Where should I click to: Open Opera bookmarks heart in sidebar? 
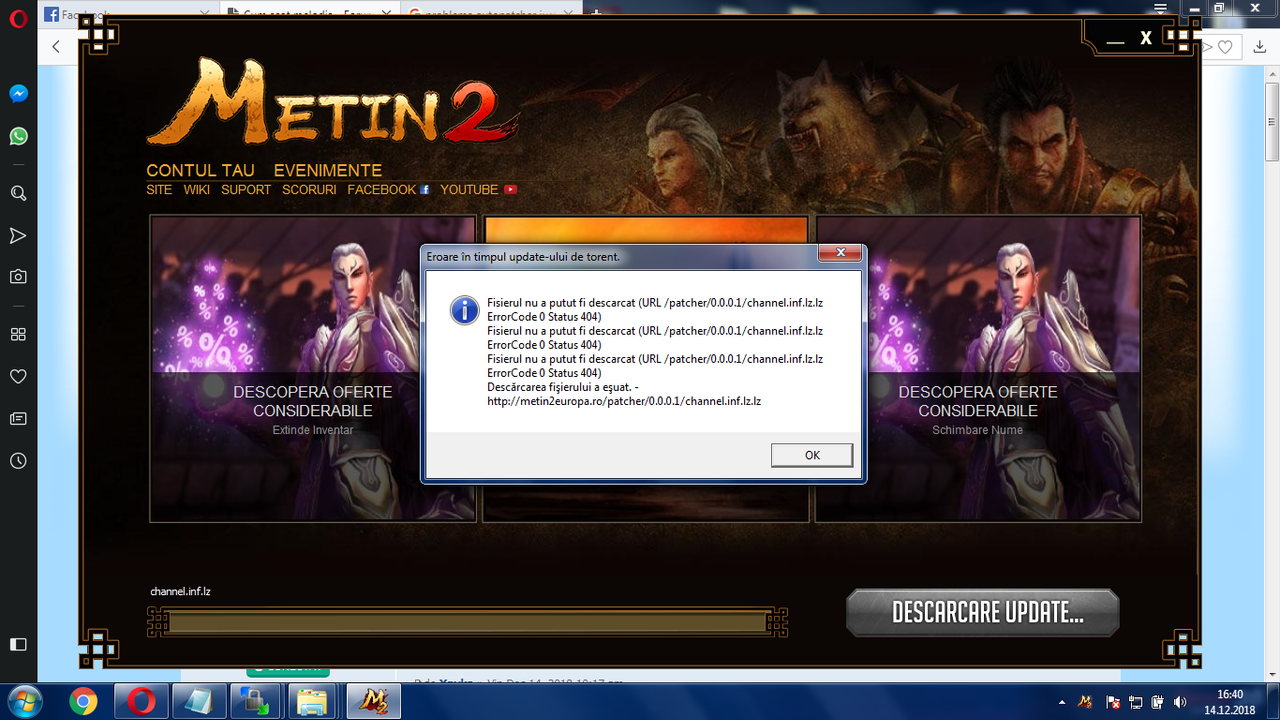point(18,376)
